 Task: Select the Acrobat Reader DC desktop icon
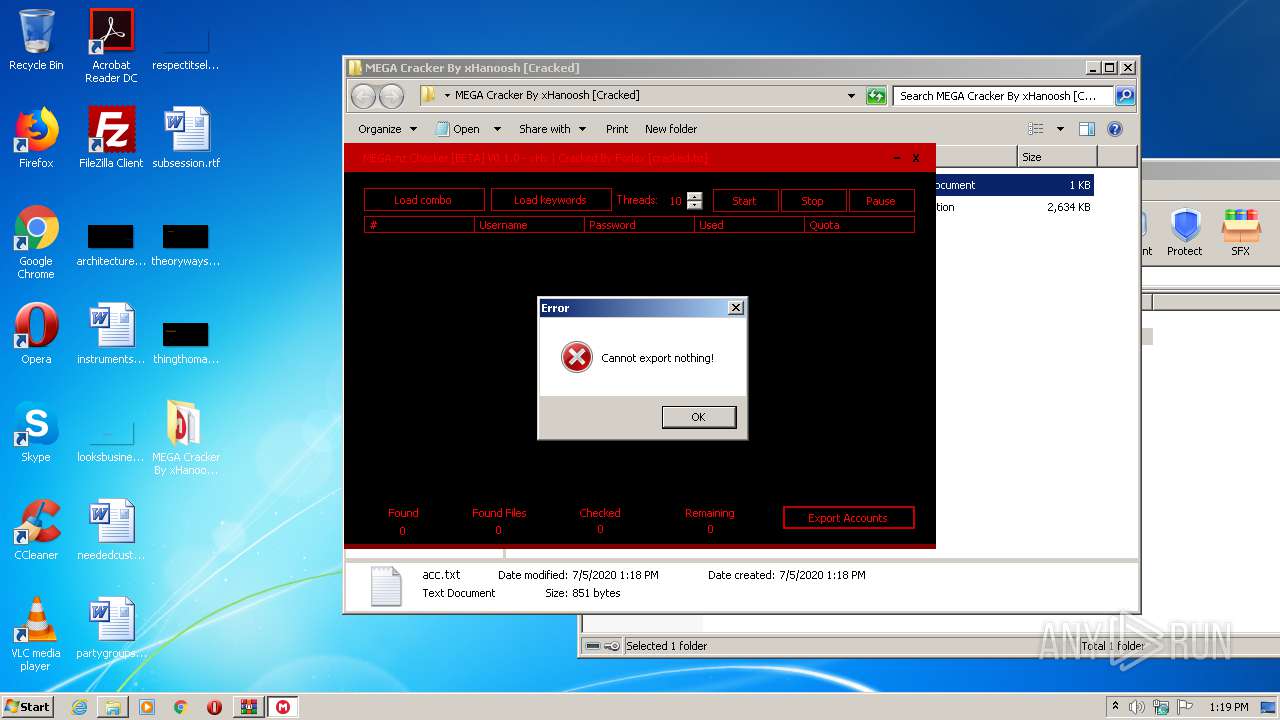click(x=111, y=45)
